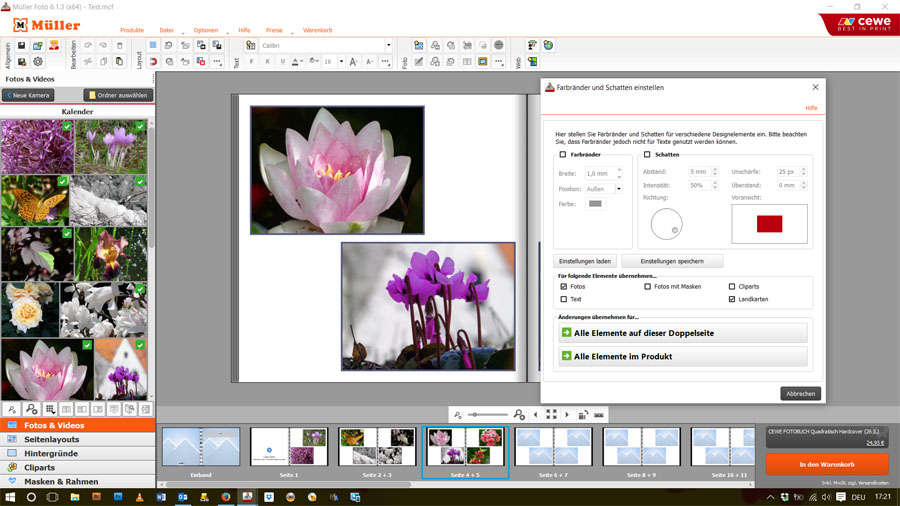Screen dimensions: 900x506
Task: Click the save project icon
Action: pyautogui.click(x=22, y=45)
